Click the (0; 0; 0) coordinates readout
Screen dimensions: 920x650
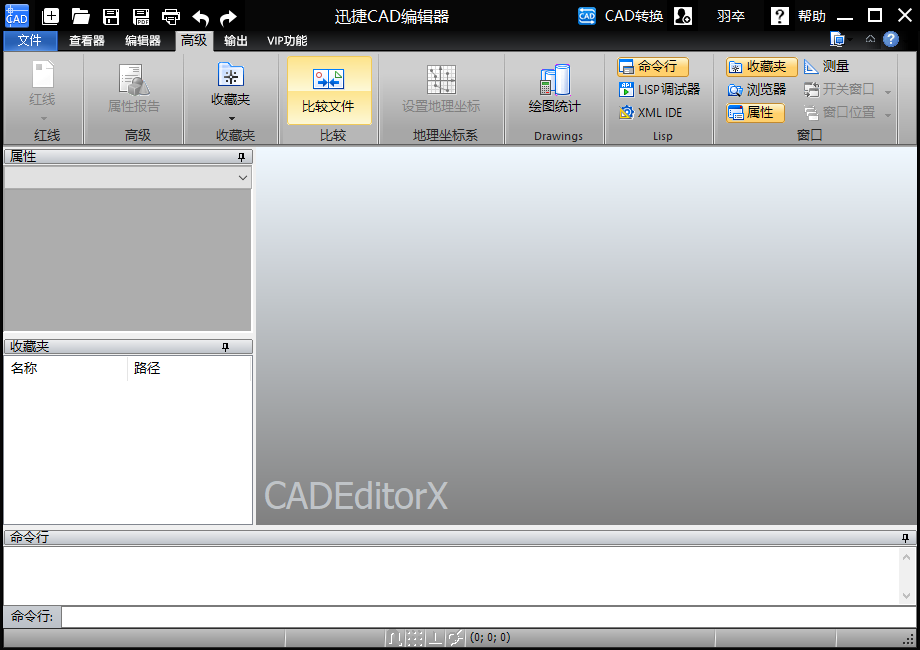pyautogui.click(x=490, y=637)
